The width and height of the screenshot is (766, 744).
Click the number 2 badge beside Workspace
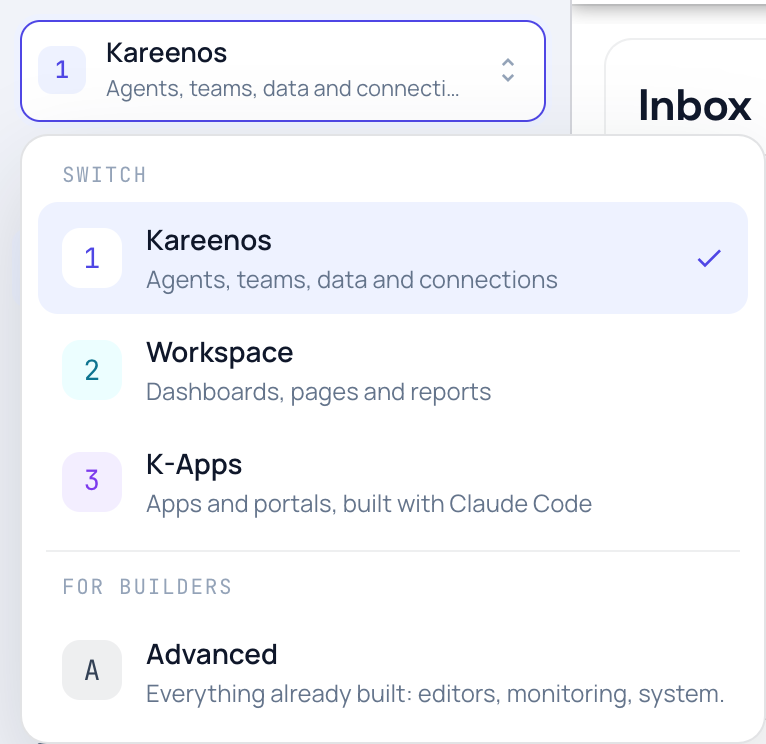(92, 370)
